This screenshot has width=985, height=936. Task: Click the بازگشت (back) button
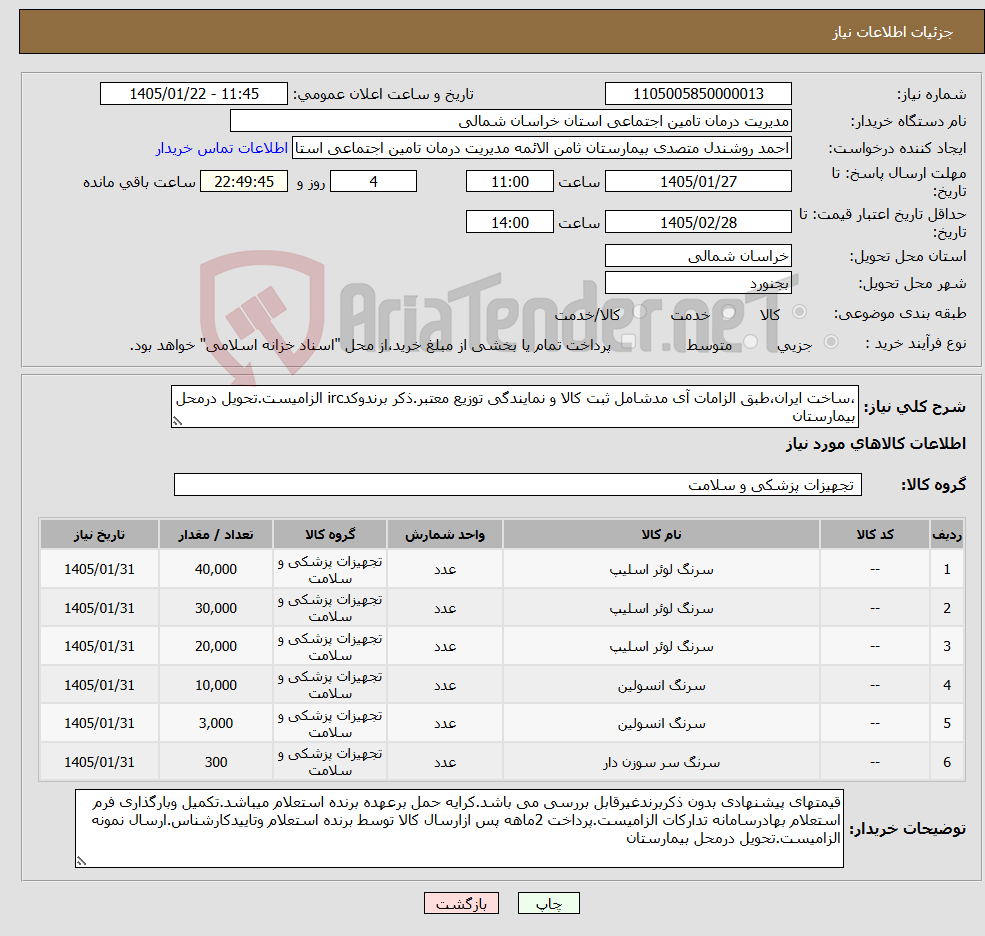tap(461, 903)
